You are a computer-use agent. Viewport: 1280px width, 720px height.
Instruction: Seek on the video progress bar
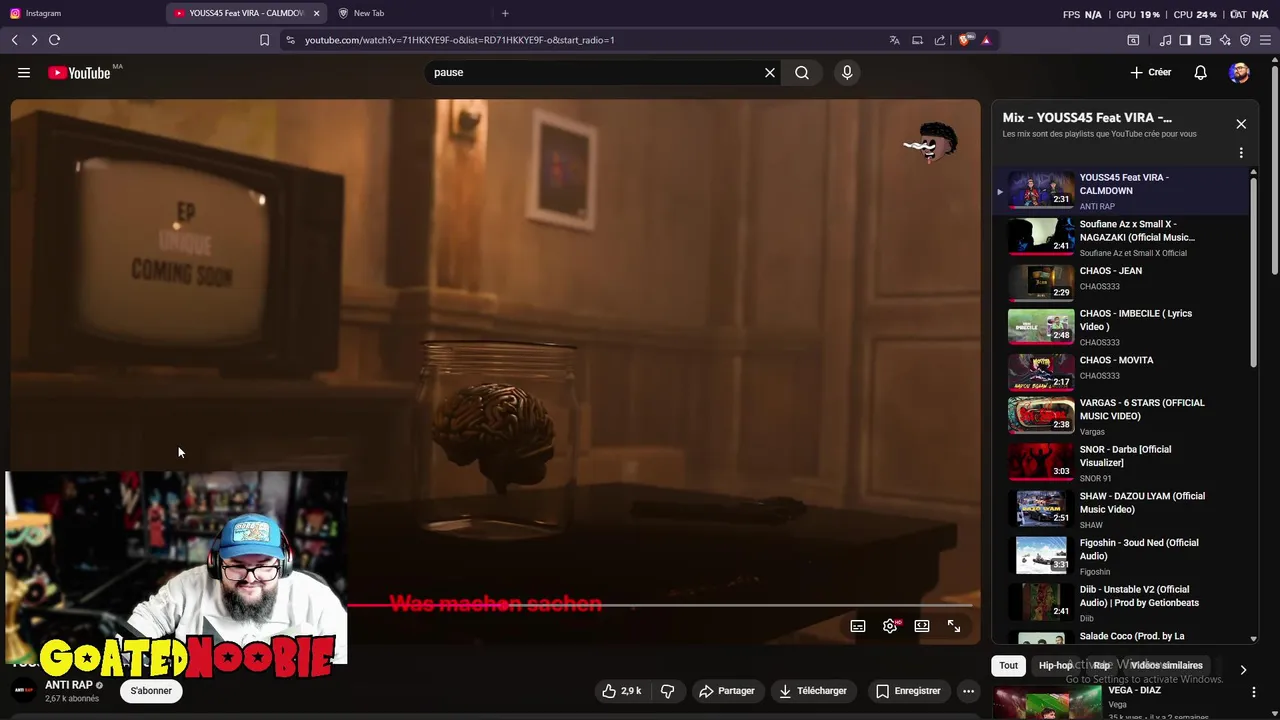point(660,605)
